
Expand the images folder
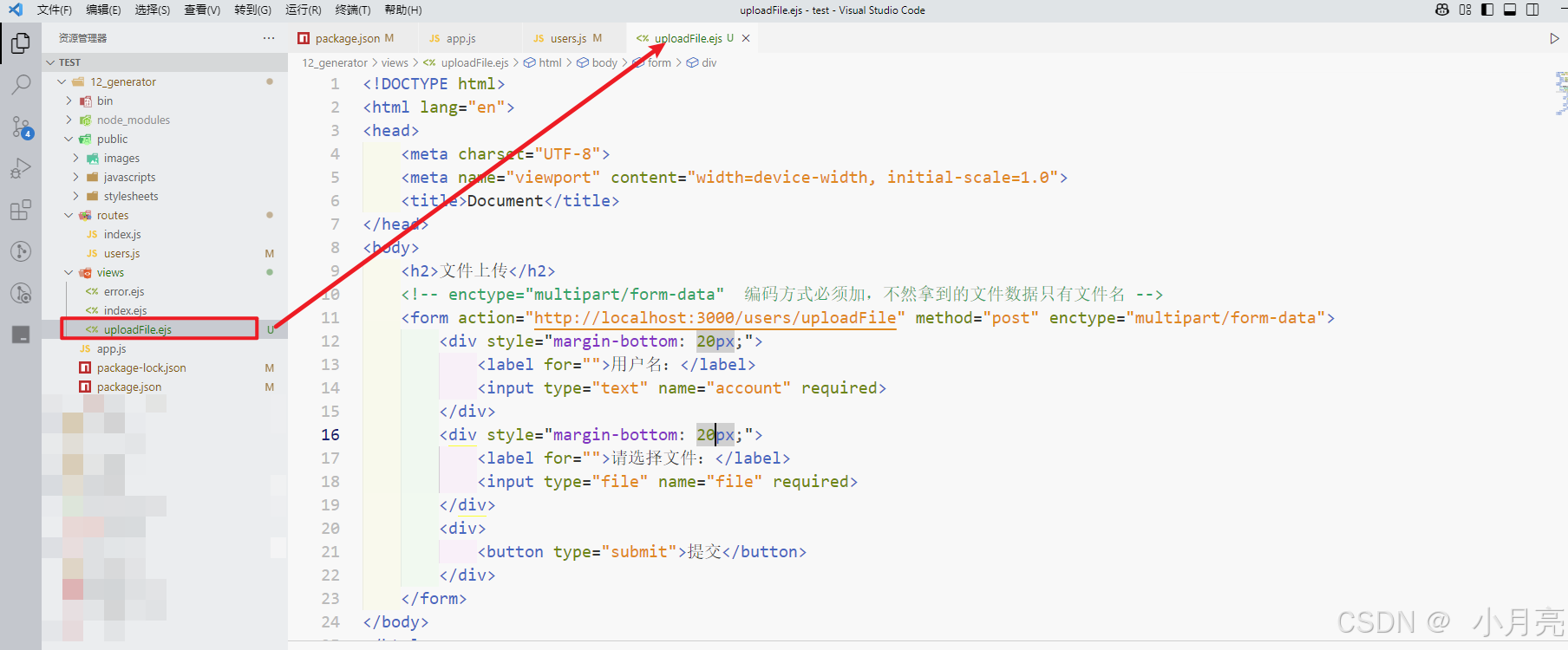75,159
